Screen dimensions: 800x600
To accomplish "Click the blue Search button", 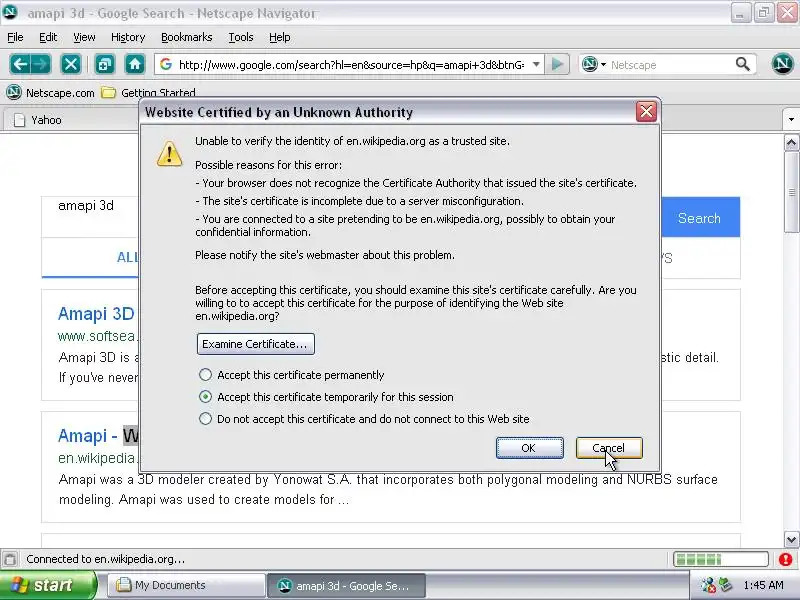I will [x=700, y=217].
